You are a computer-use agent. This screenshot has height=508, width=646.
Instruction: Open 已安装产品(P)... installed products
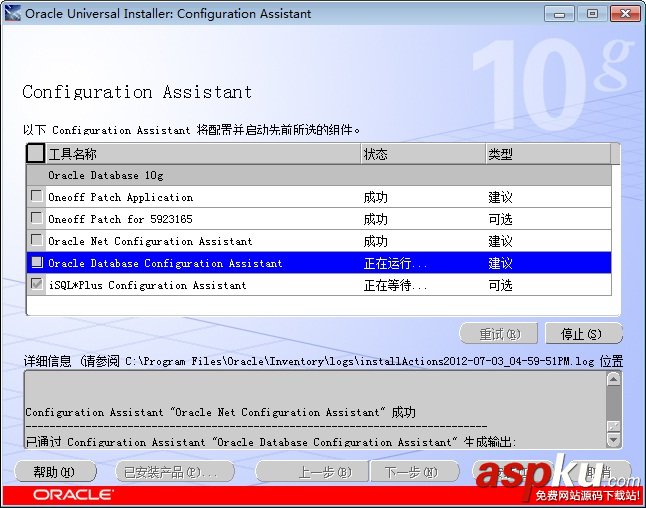(x=175, y=472)
